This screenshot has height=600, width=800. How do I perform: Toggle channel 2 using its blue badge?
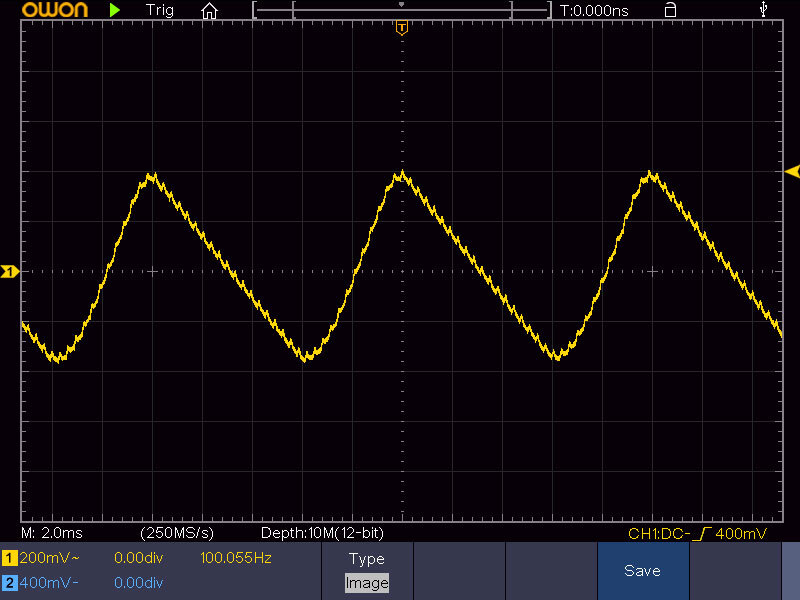point(10,582)
